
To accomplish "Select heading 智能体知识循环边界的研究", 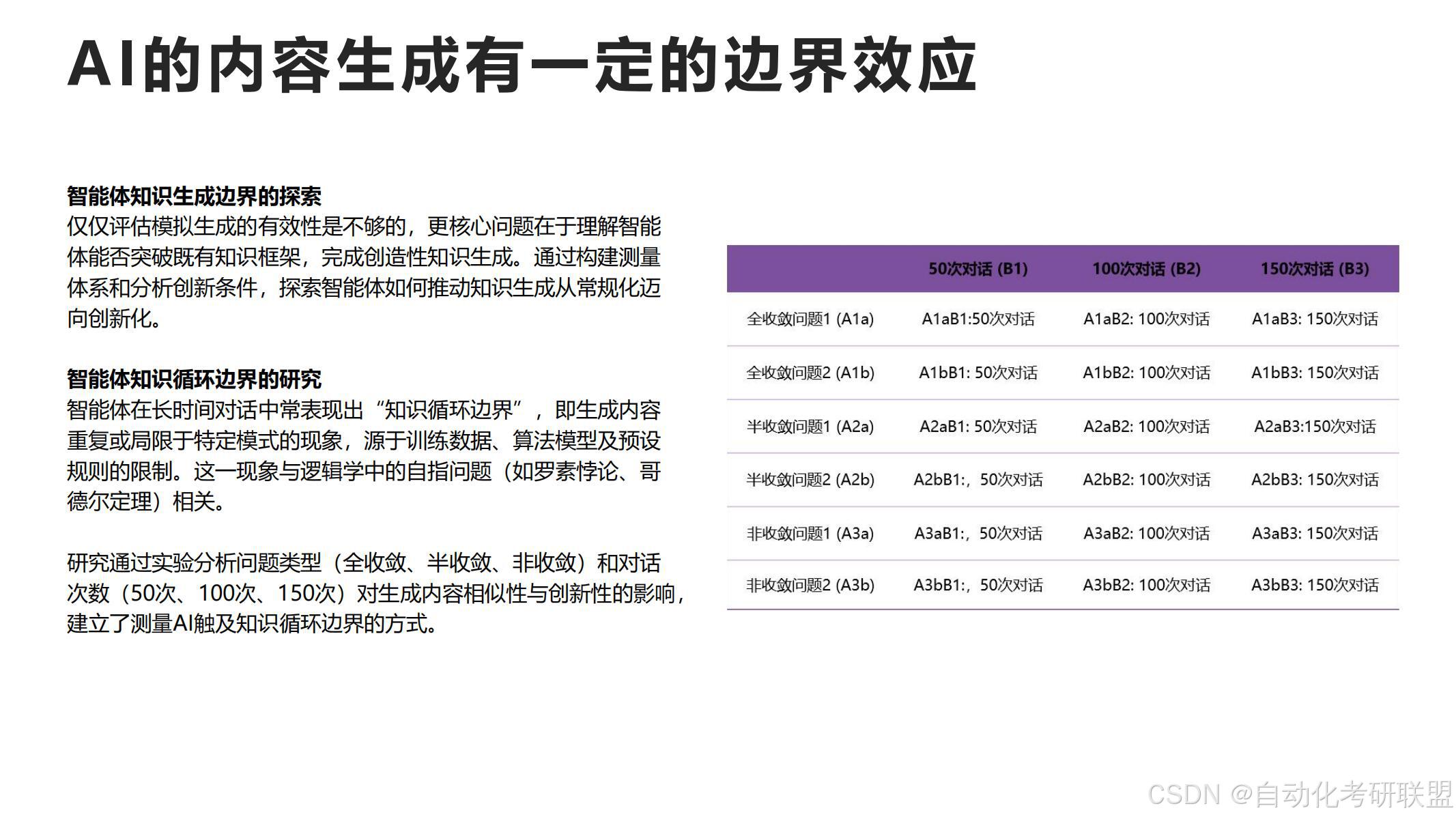I will (194, 379).
